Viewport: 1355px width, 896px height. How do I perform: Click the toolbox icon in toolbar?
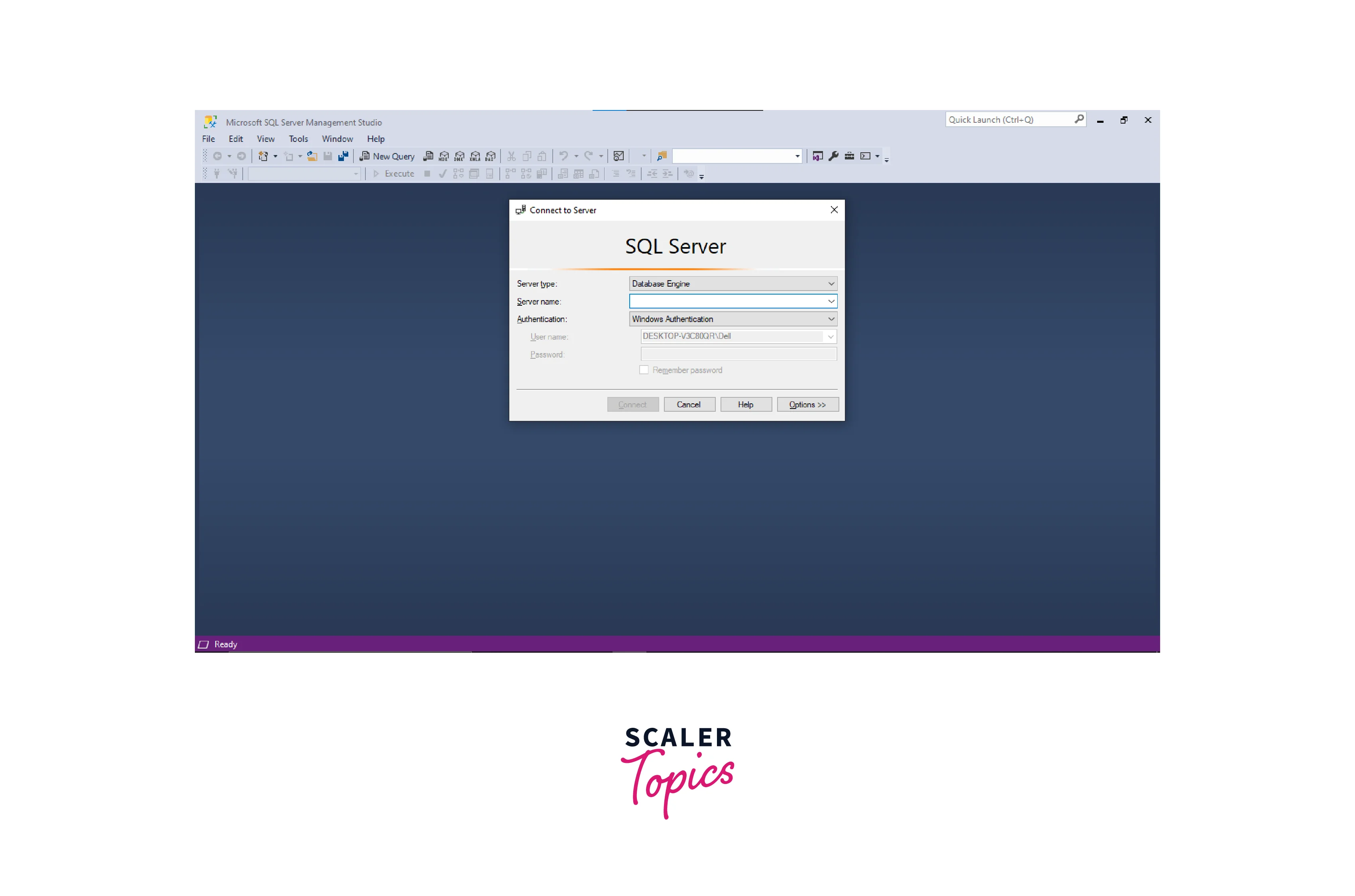pyautogui.click(x=849, y=156)
